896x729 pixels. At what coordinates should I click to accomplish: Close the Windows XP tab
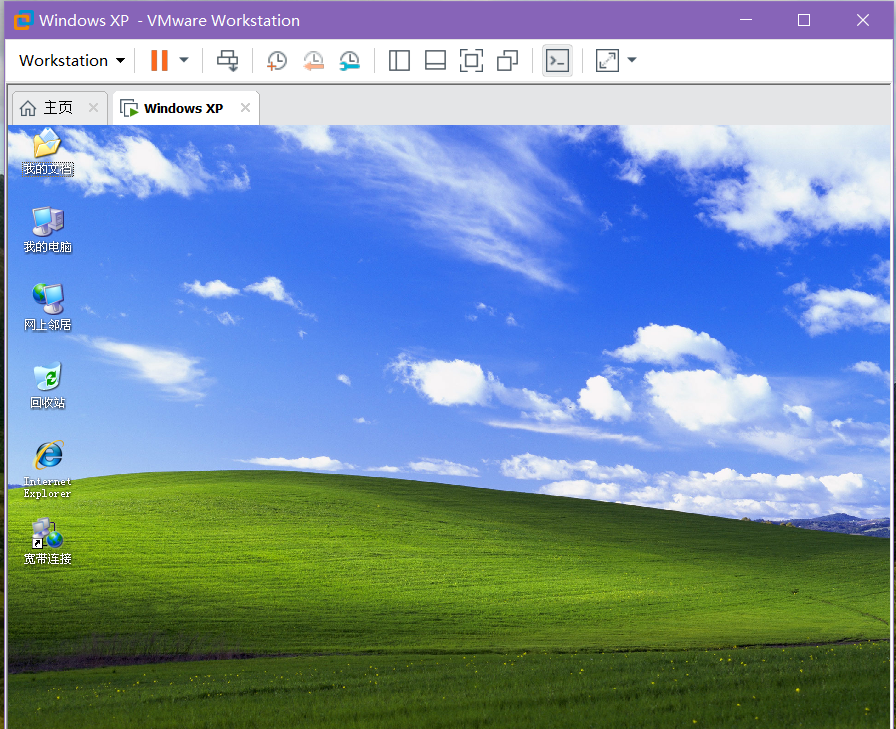point(246,107)
